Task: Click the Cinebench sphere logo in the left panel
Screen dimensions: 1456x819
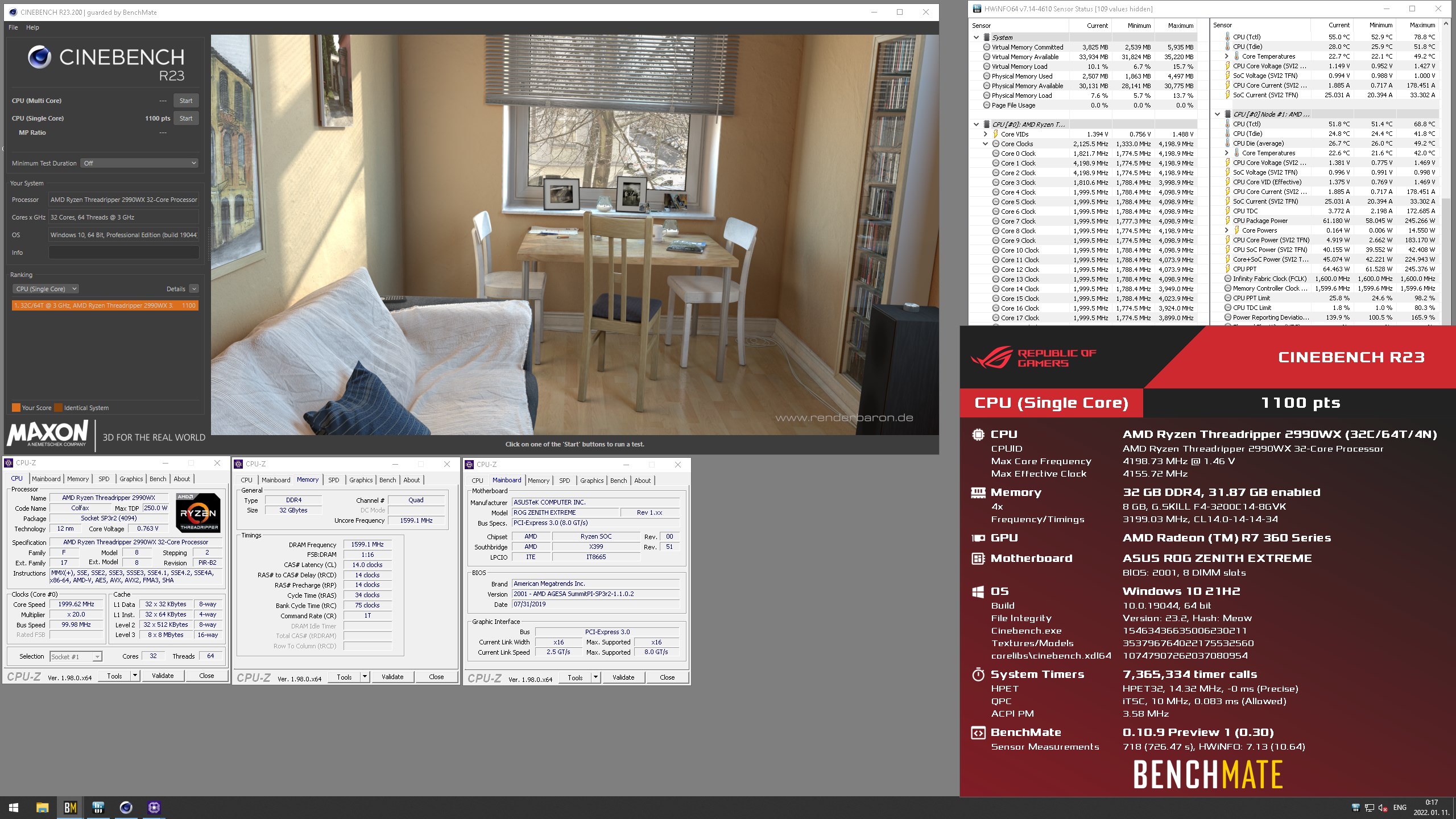Action: pos(40,57)
